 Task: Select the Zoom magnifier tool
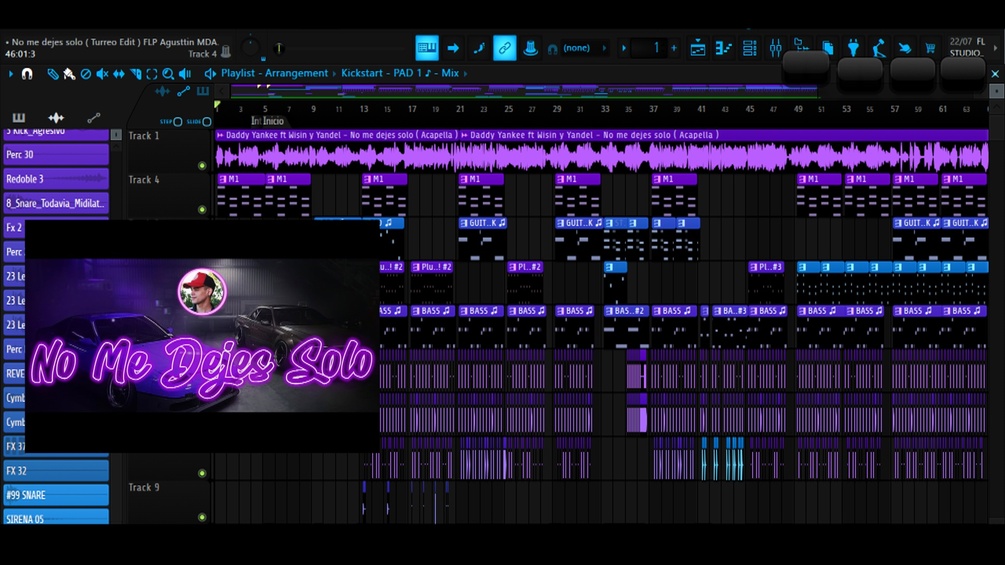tap(168, 74)
